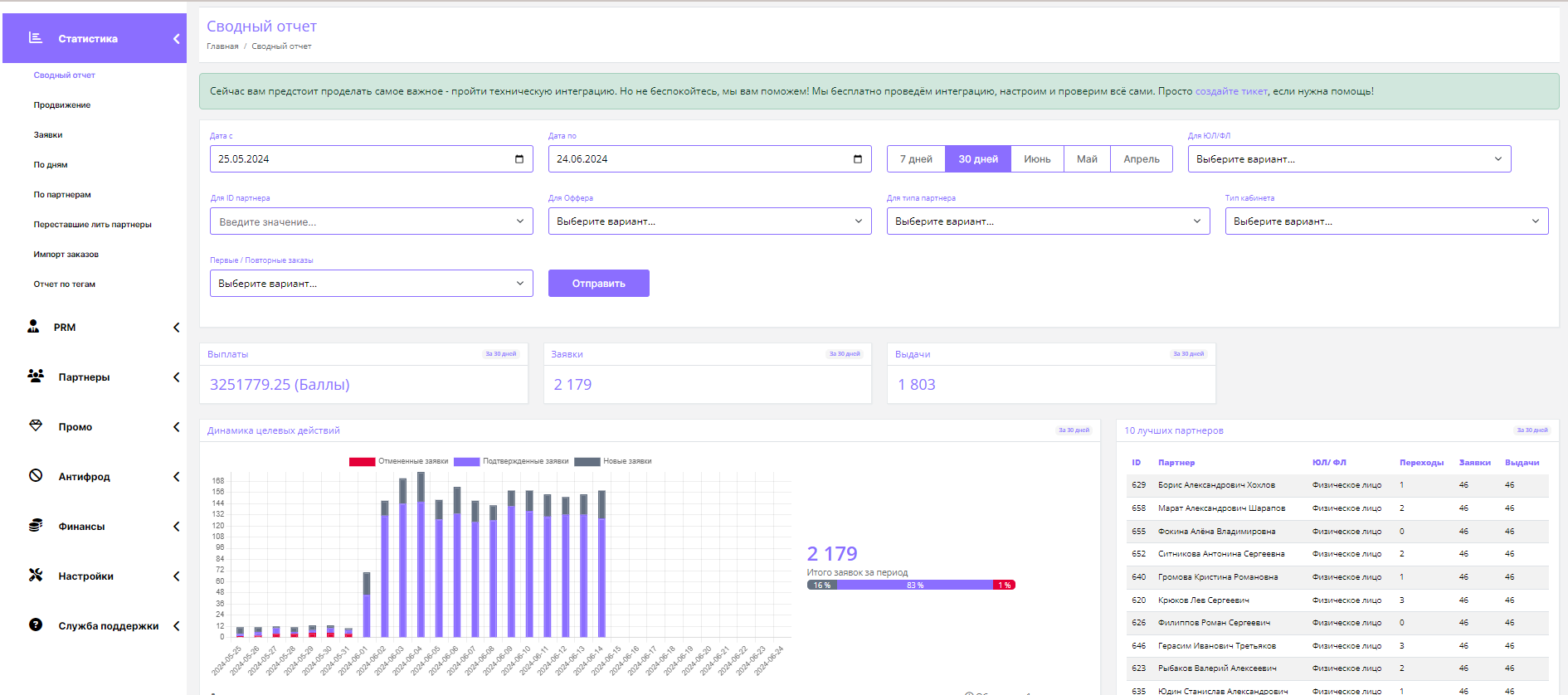The height and width of the screenshot is (695, 1568).
Task: Open По партнерам report
Action: click(x=62, y=195)
